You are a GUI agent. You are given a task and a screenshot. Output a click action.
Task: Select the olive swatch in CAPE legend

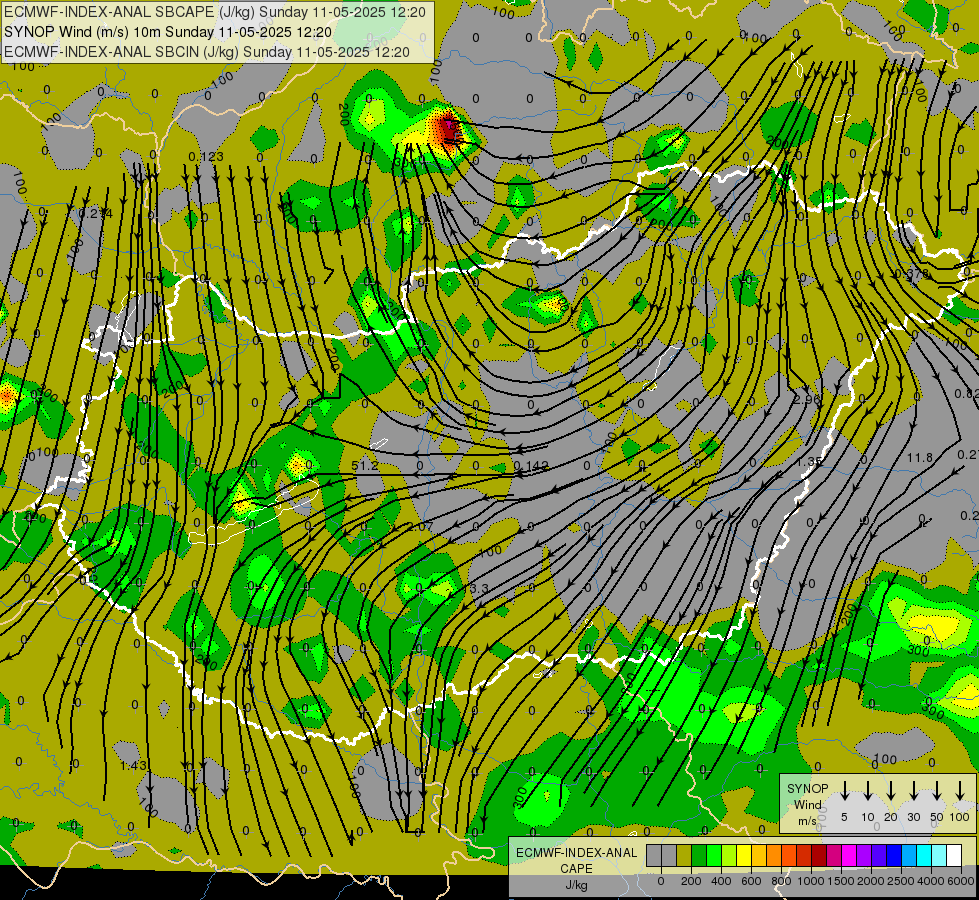pyautogui.click(x=684, y=856)
